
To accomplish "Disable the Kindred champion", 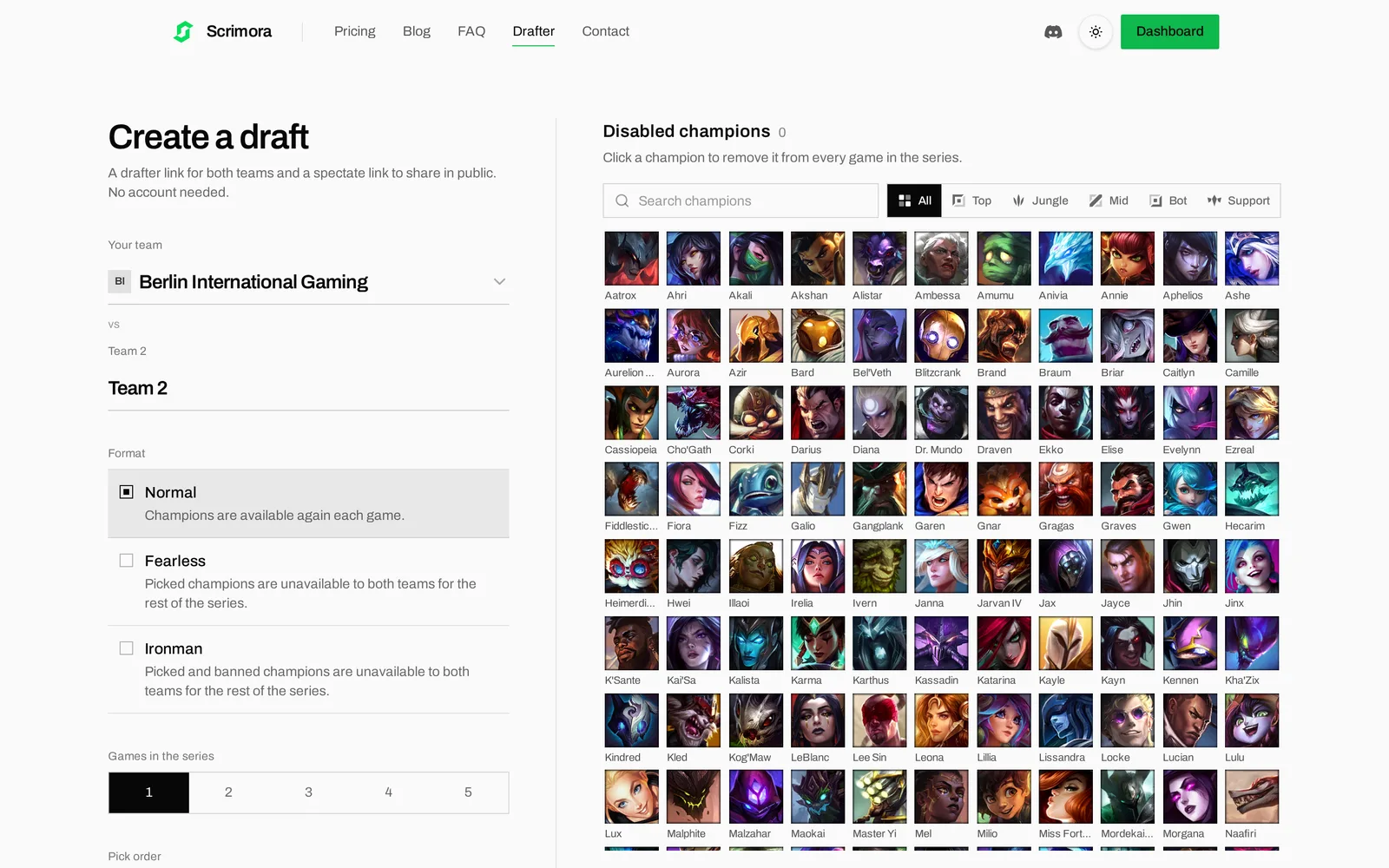I will click(x=631, y=720).
